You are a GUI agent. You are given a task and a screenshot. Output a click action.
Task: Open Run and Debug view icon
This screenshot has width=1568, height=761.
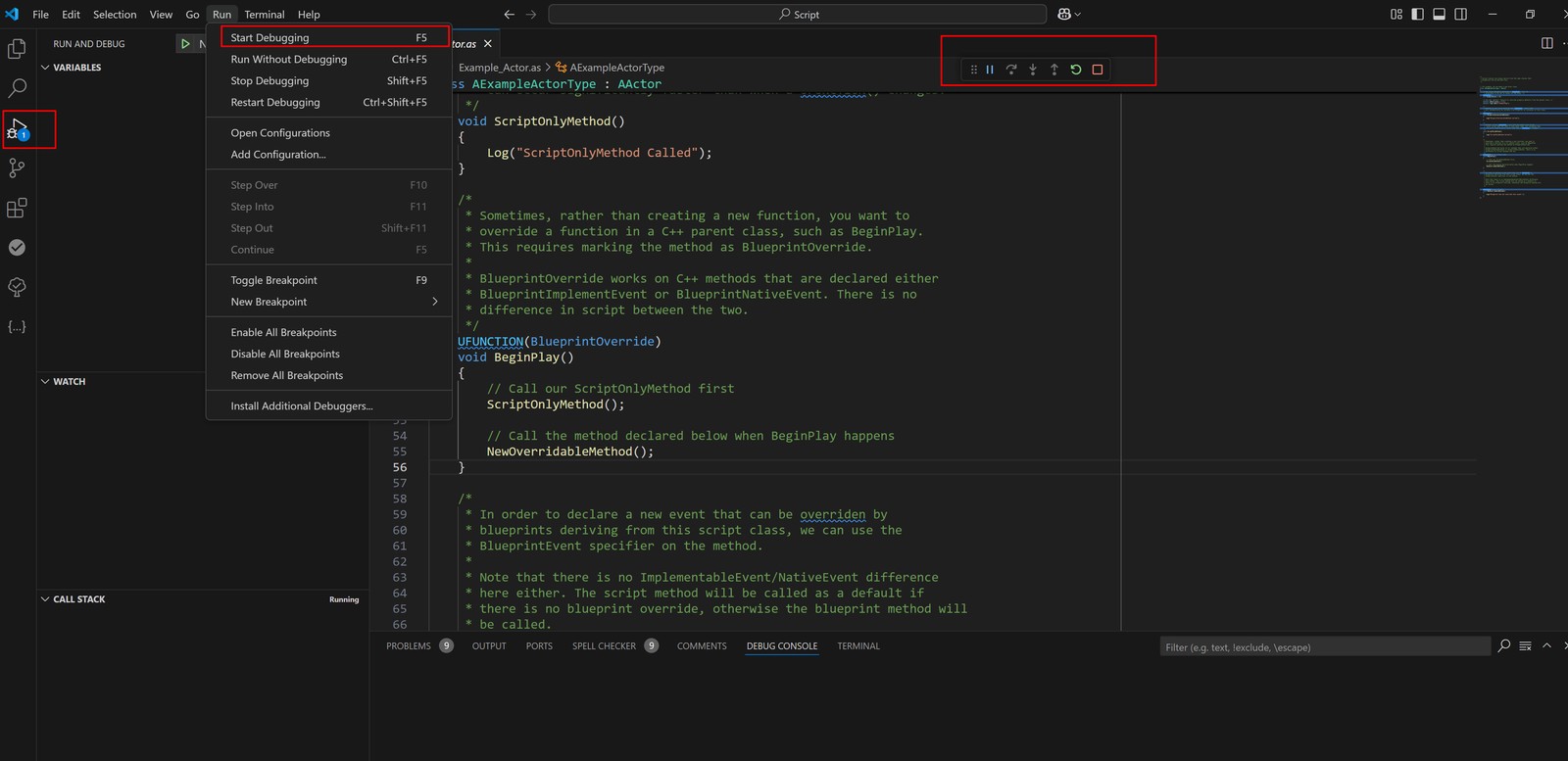tap(17, 128)
